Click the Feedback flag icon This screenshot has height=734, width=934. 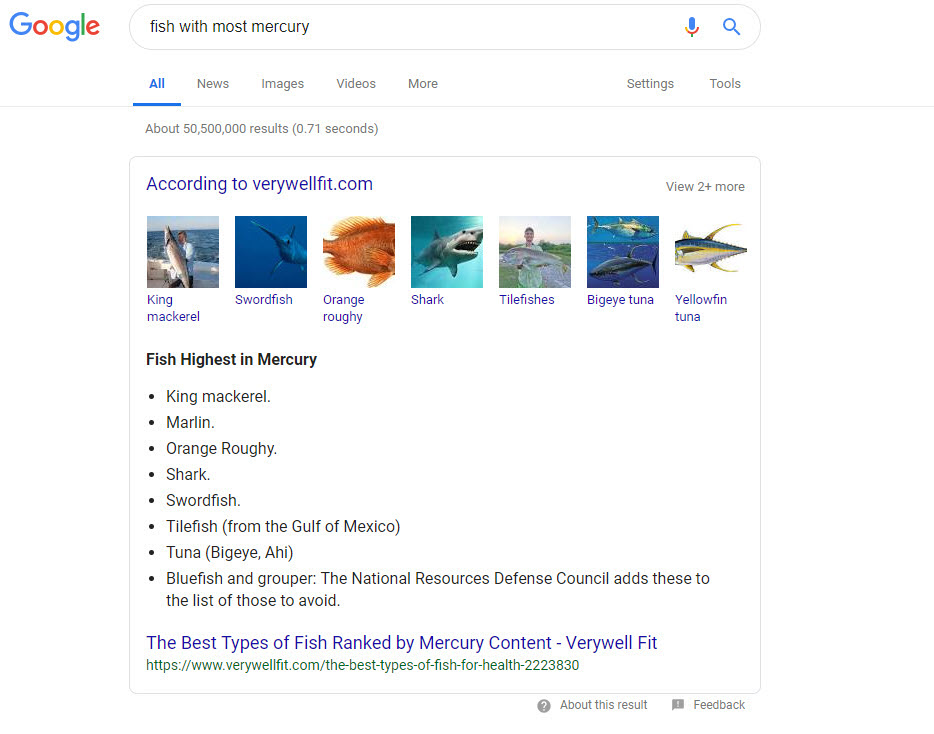pyautogui.click(x=678, y=705)
